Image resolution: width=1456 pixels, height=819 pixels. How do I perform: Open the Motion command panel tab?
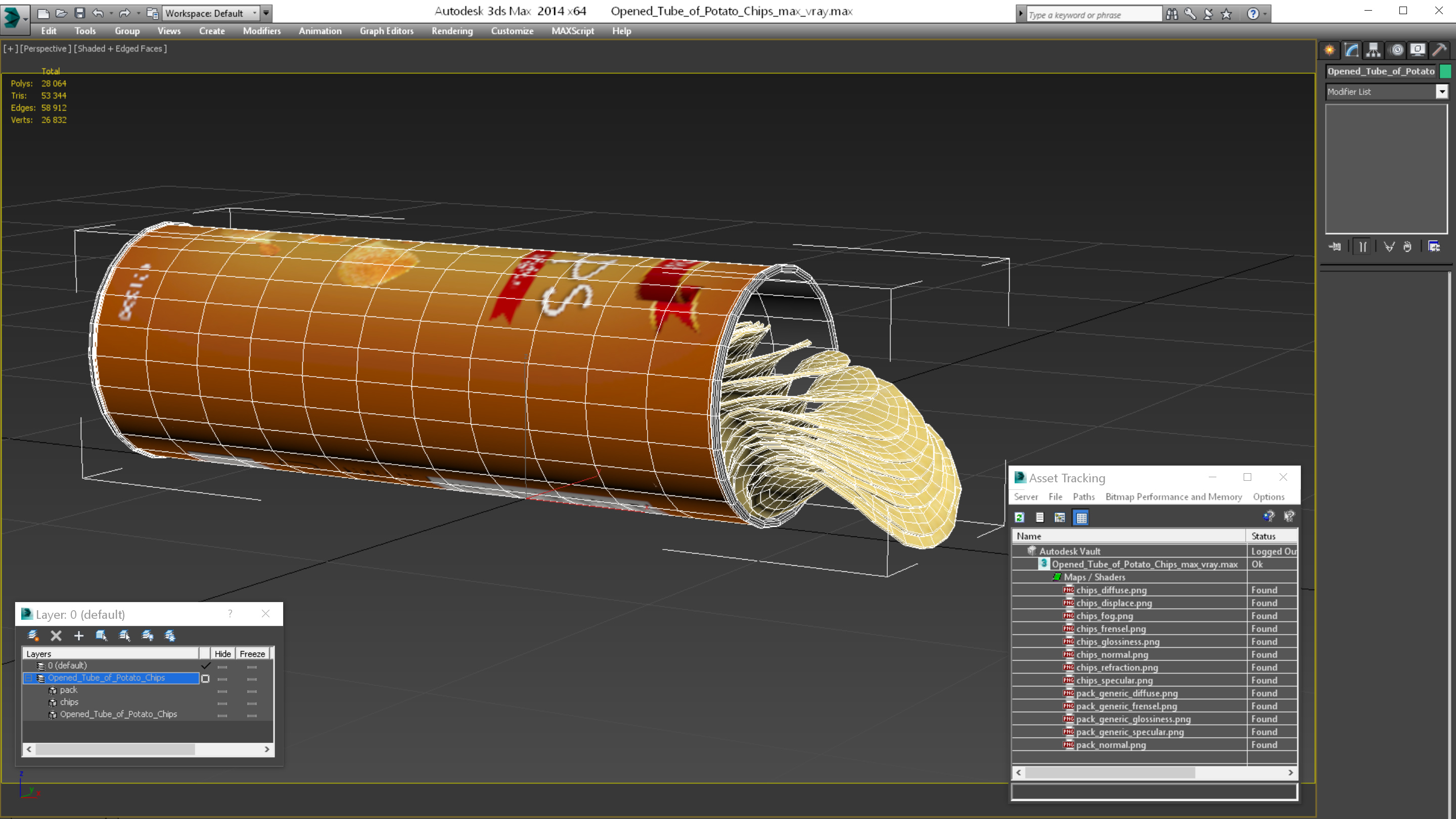coord(1397,50)
